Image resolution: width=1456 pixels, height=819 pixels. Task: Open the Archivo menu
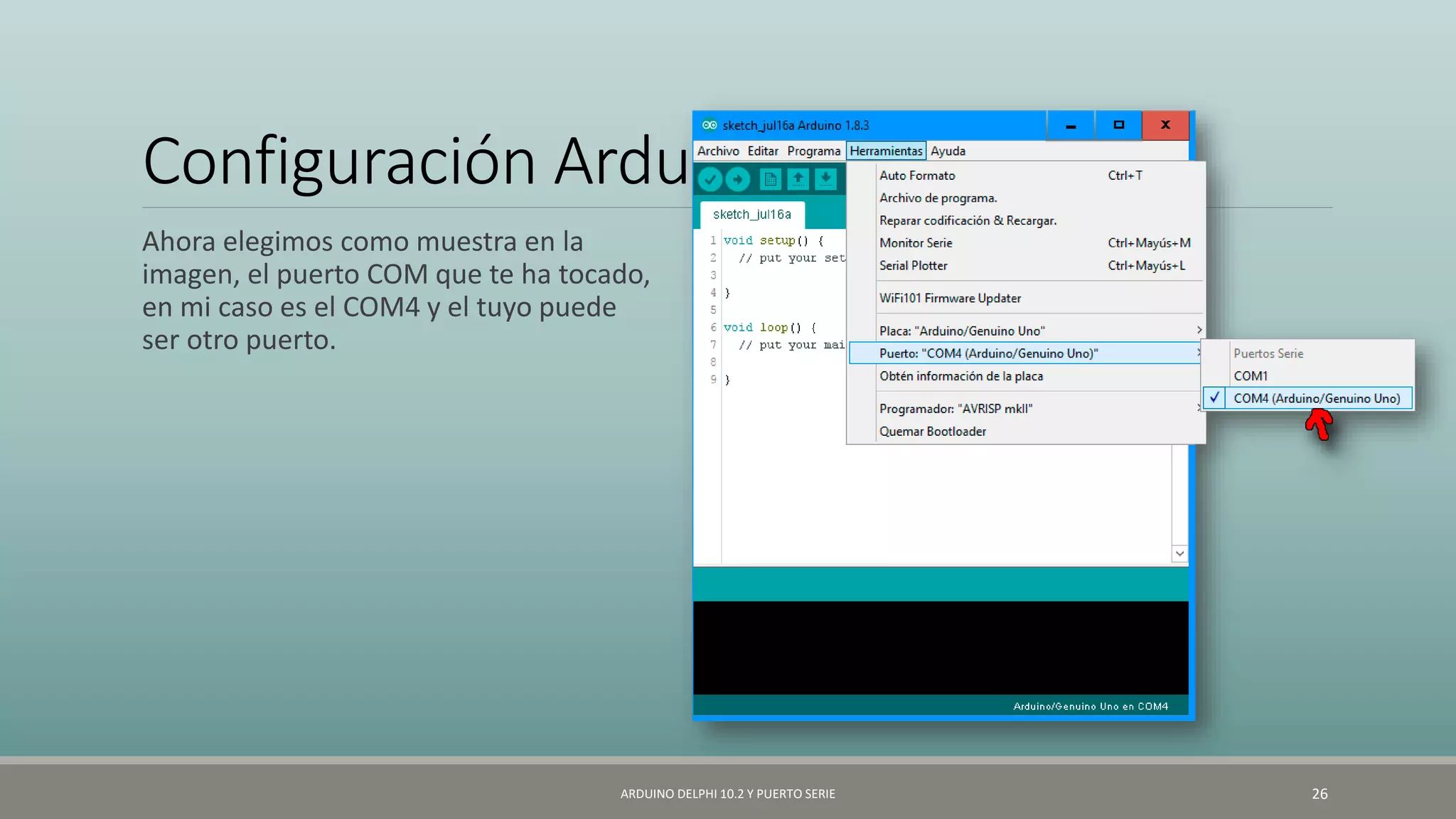(x=718, y=151)
